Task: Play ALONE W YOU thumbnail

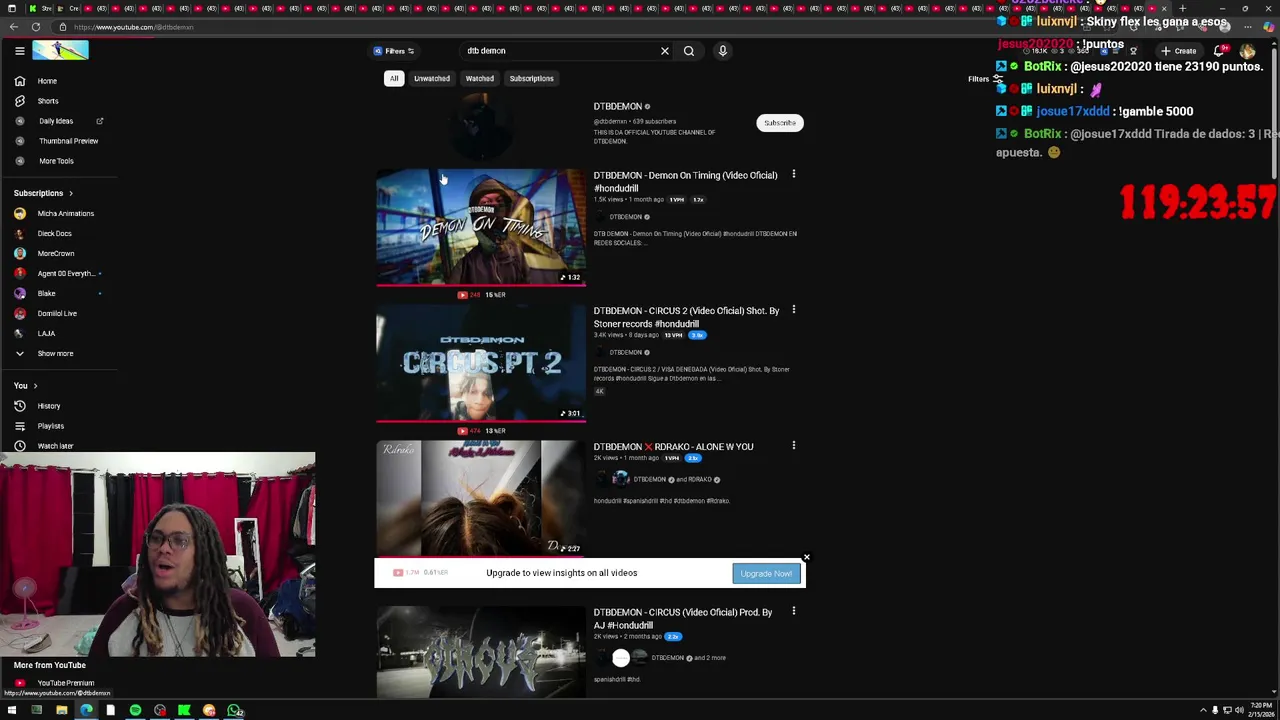Action: 481,498
